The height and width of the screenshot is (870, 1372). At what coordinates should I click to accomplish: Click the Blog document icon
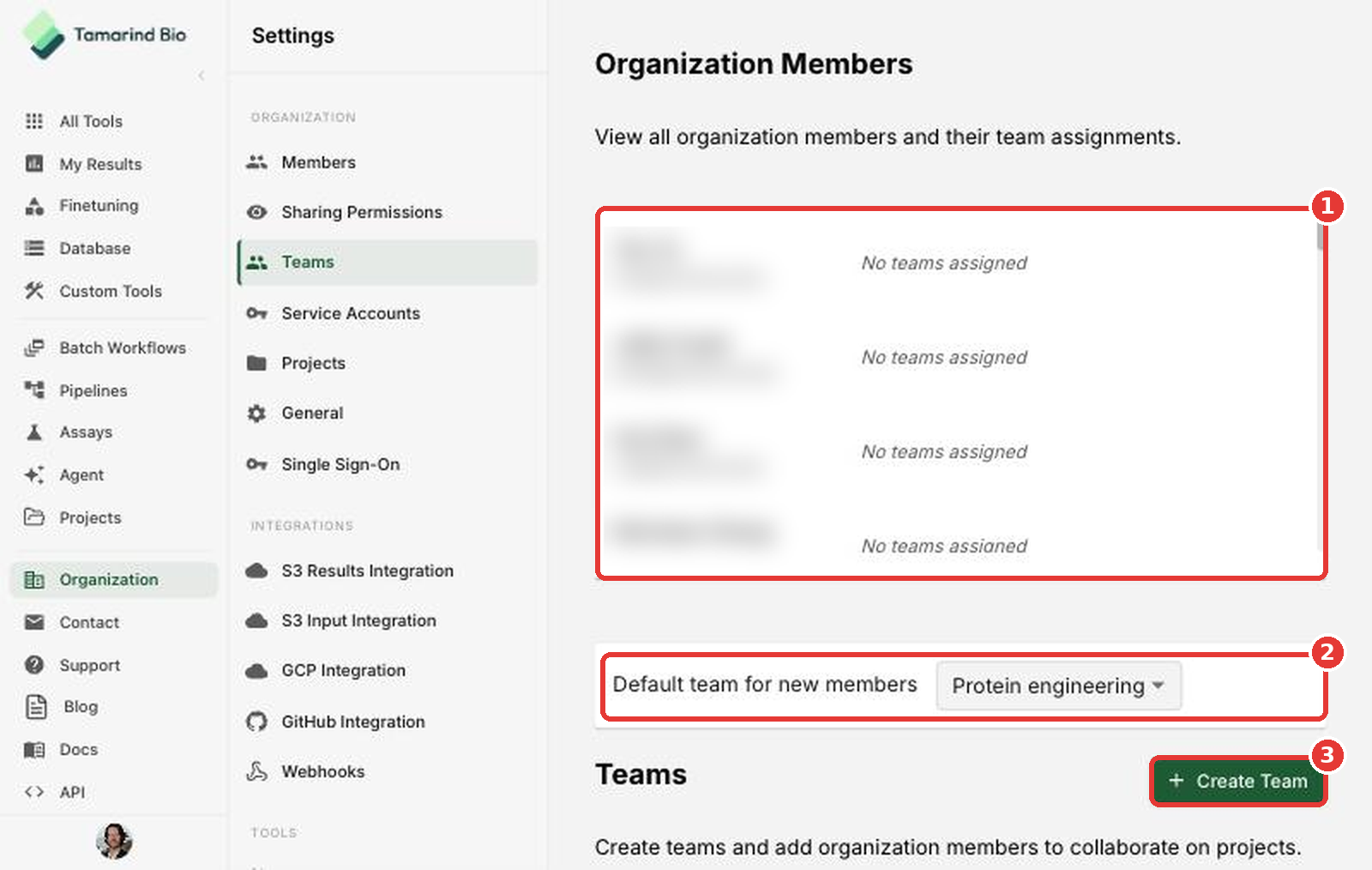pyautogui.click(x=36, y=706)
